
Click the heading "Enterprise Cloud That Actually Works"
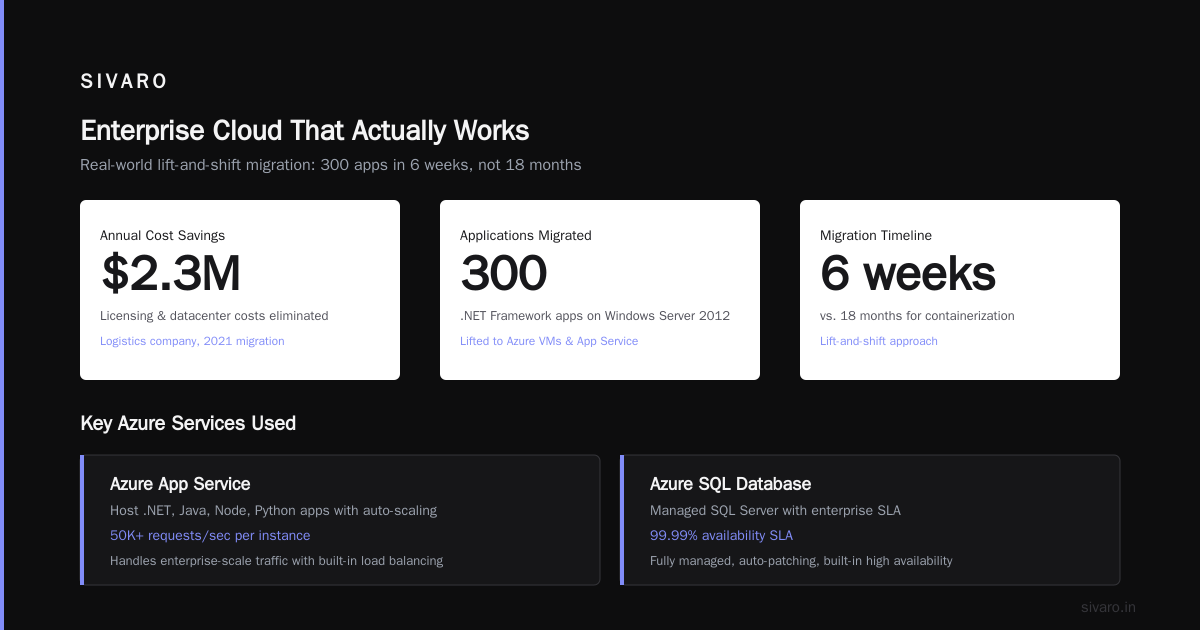(305, 131)
